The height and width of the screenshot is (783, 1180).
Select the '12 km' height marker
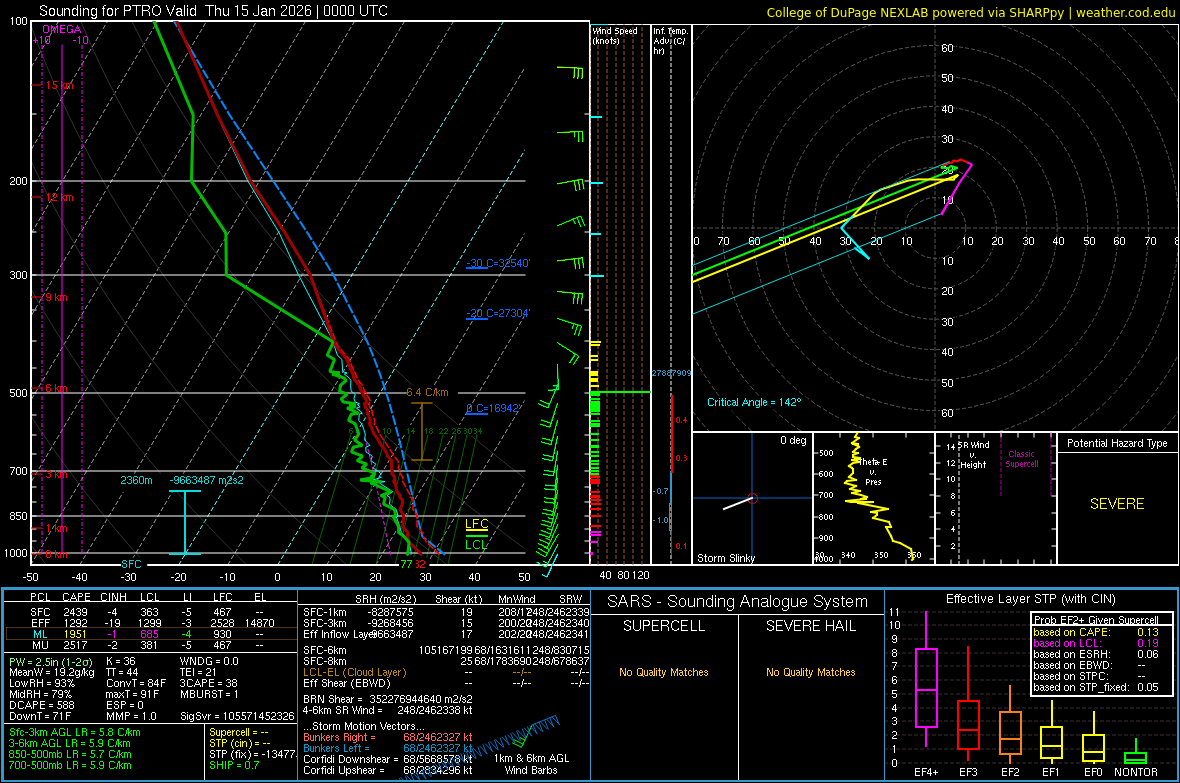[x=59, y=197]
